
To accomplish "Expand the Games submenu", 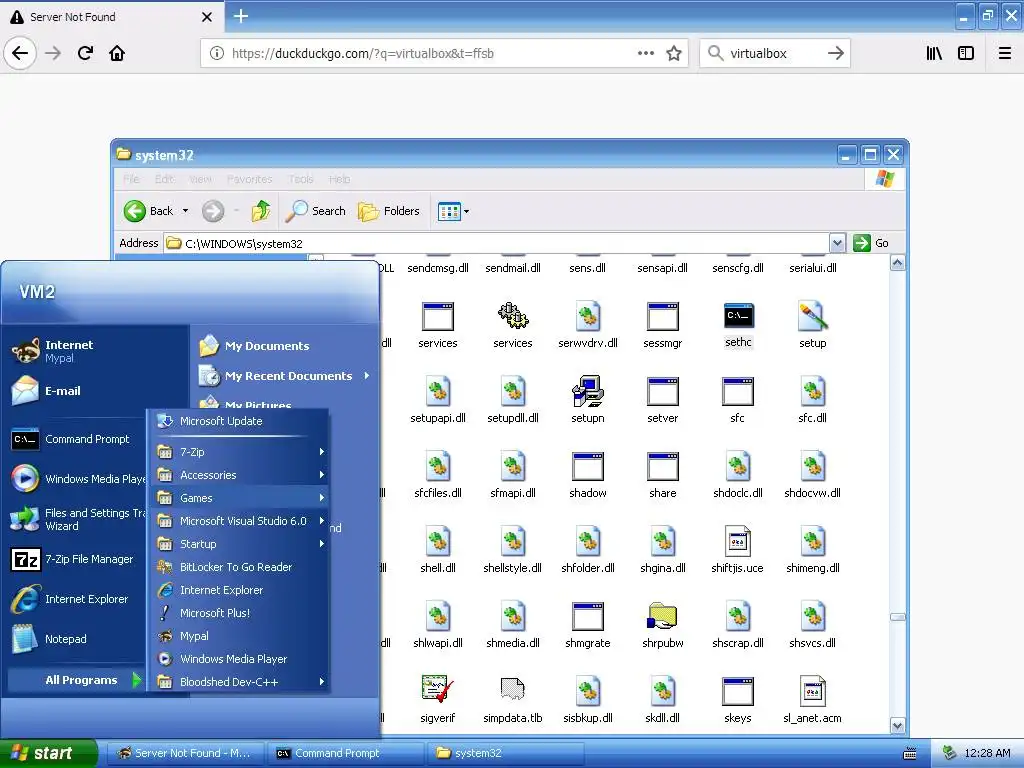I will (x=239, y=498).
